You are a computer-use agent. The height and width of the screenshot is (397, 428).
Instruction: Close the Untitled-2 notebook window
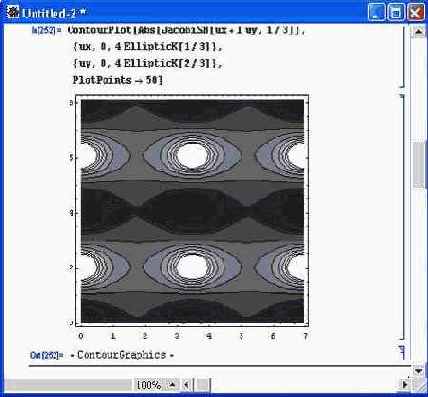pyautogui.click(x=416, y=13)
